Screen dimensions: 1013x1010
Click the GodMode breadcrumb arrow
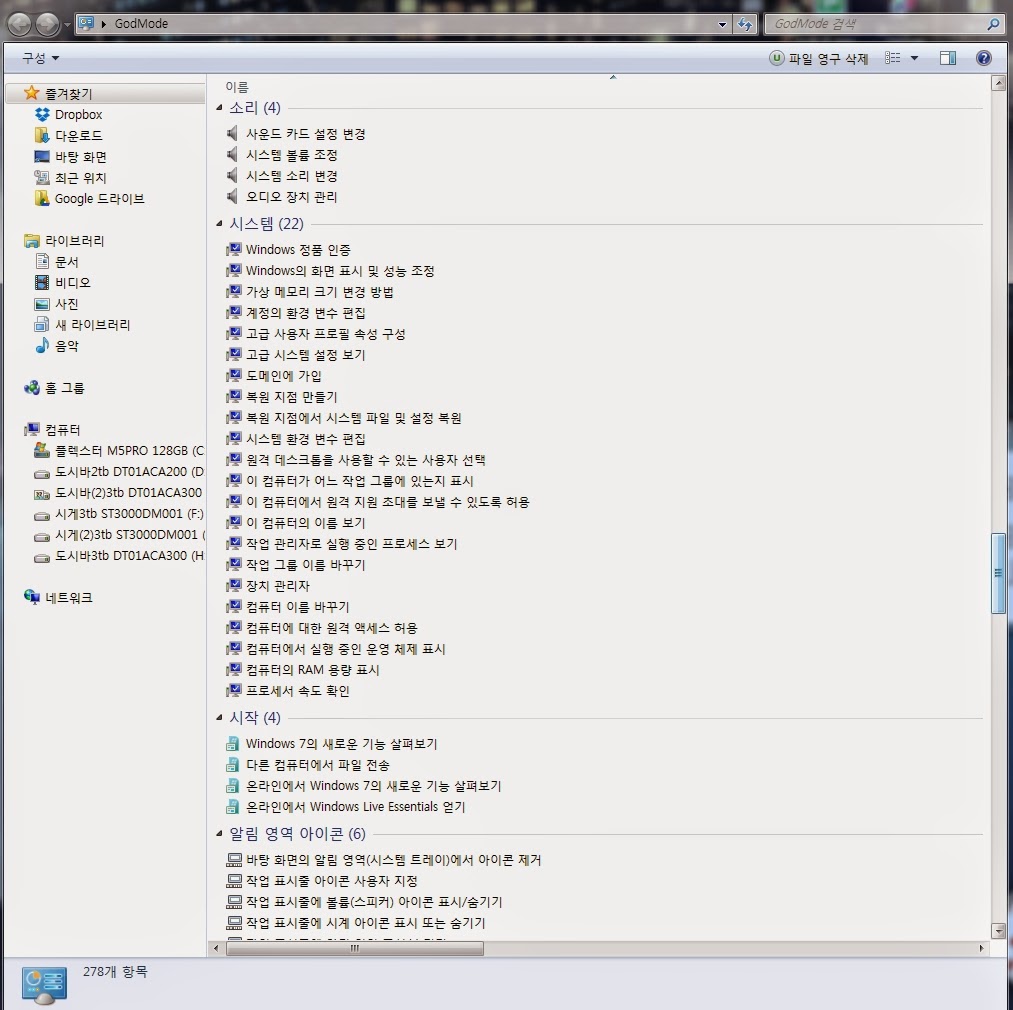pyautogui.click(x=104, y=24)
